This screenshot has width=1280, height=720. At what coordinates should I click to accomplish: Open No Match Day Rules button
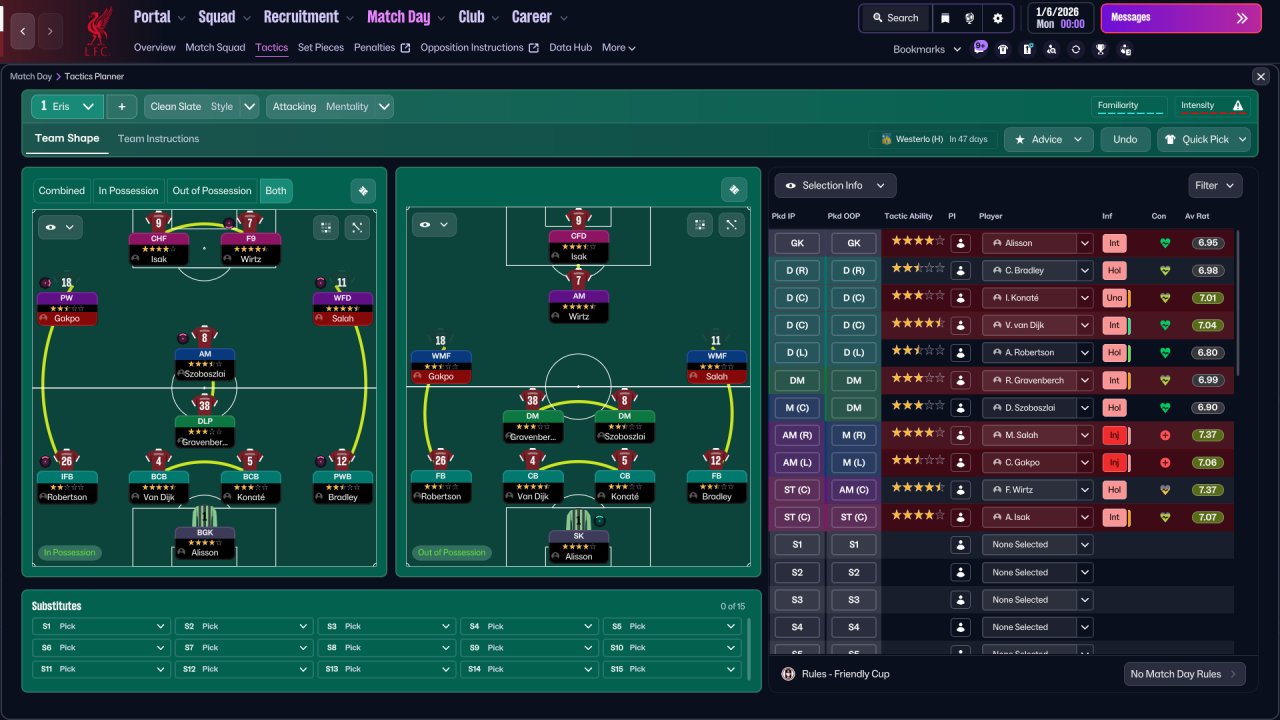(x=1185, y=674)
